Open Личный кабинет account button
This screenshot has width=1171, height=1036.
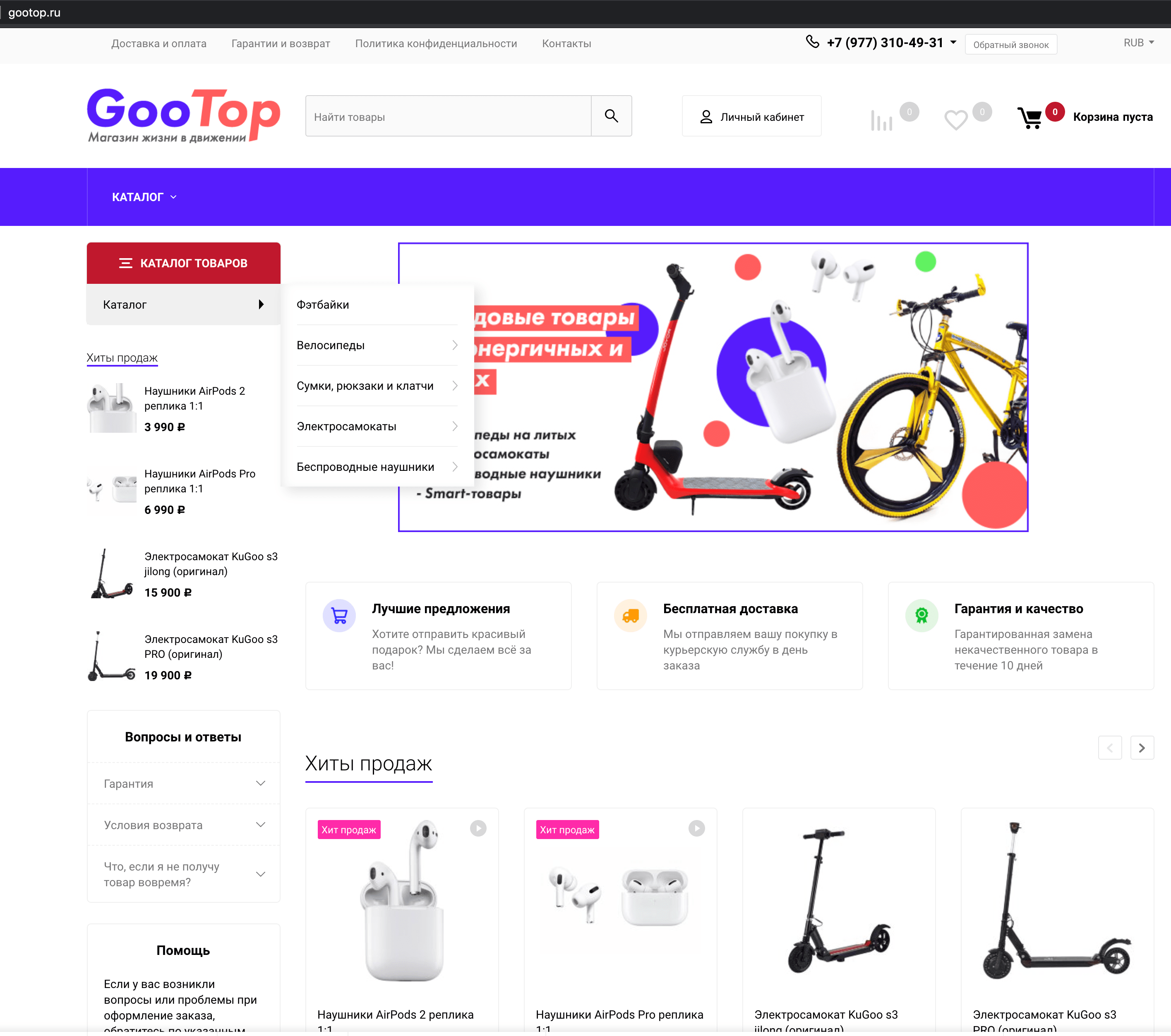(x=752, y=116)
